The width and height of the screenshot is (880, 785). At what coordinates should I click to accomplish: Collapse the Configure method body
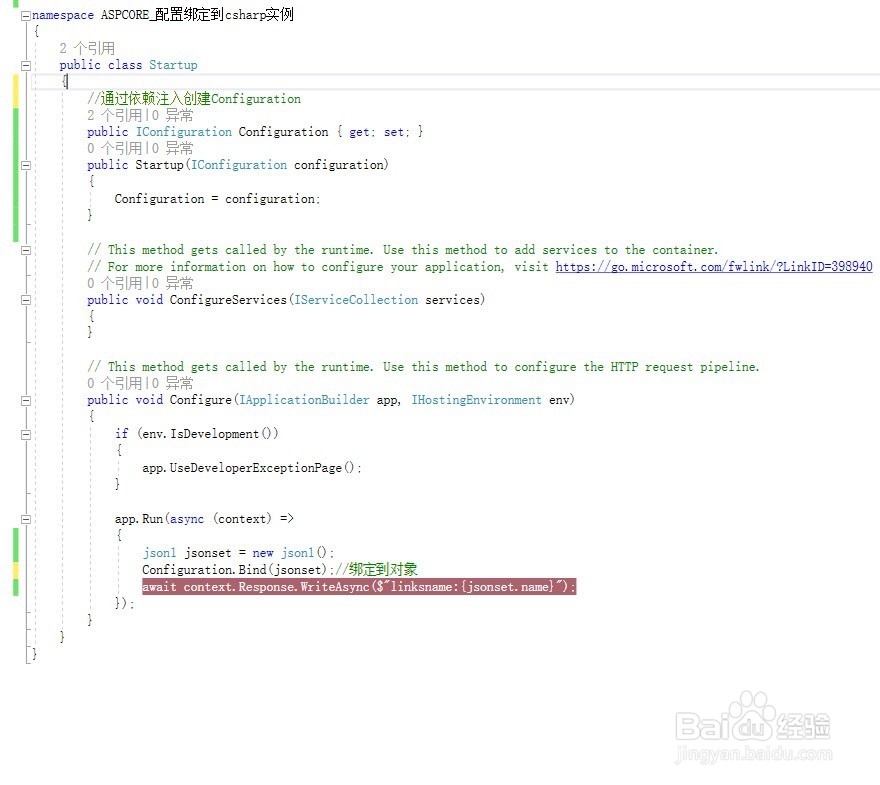tap(25, 399)
